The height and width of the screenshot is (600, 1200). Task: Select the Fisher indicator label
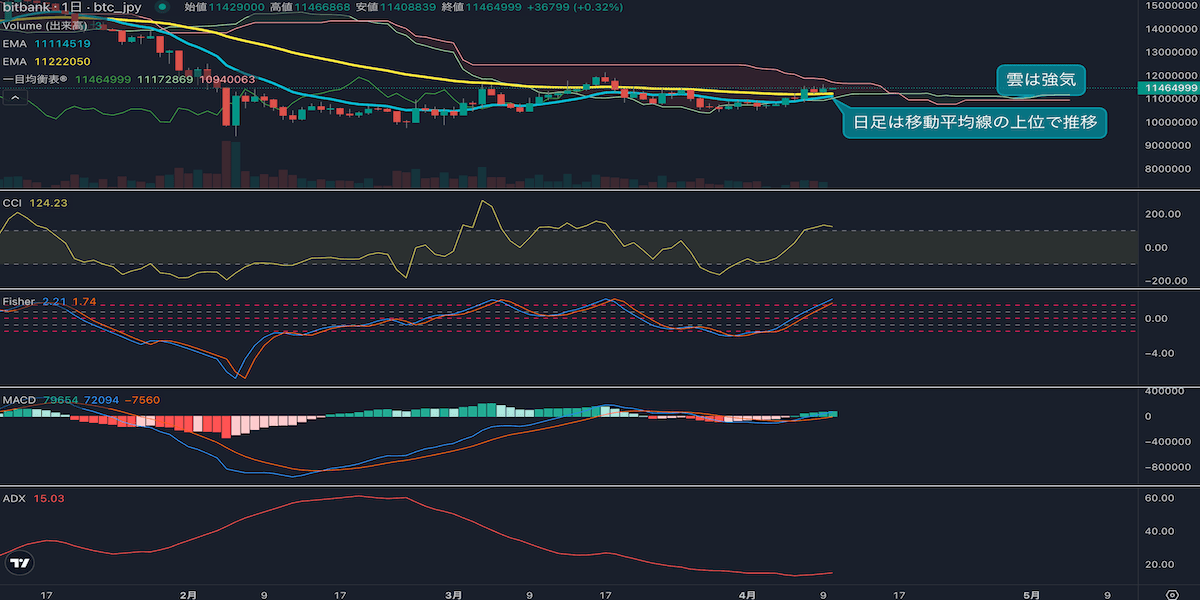pos(18,301)
